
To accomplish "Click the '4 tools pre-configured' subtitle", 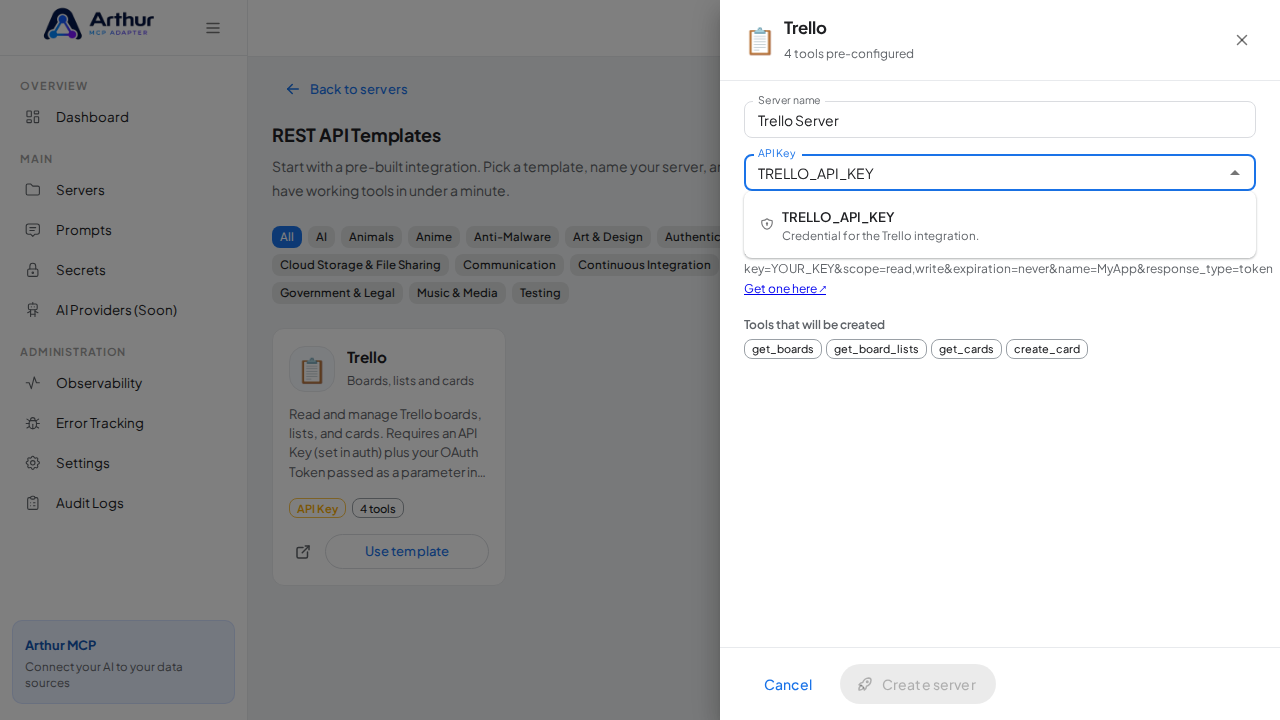I will tap(849, 54).
